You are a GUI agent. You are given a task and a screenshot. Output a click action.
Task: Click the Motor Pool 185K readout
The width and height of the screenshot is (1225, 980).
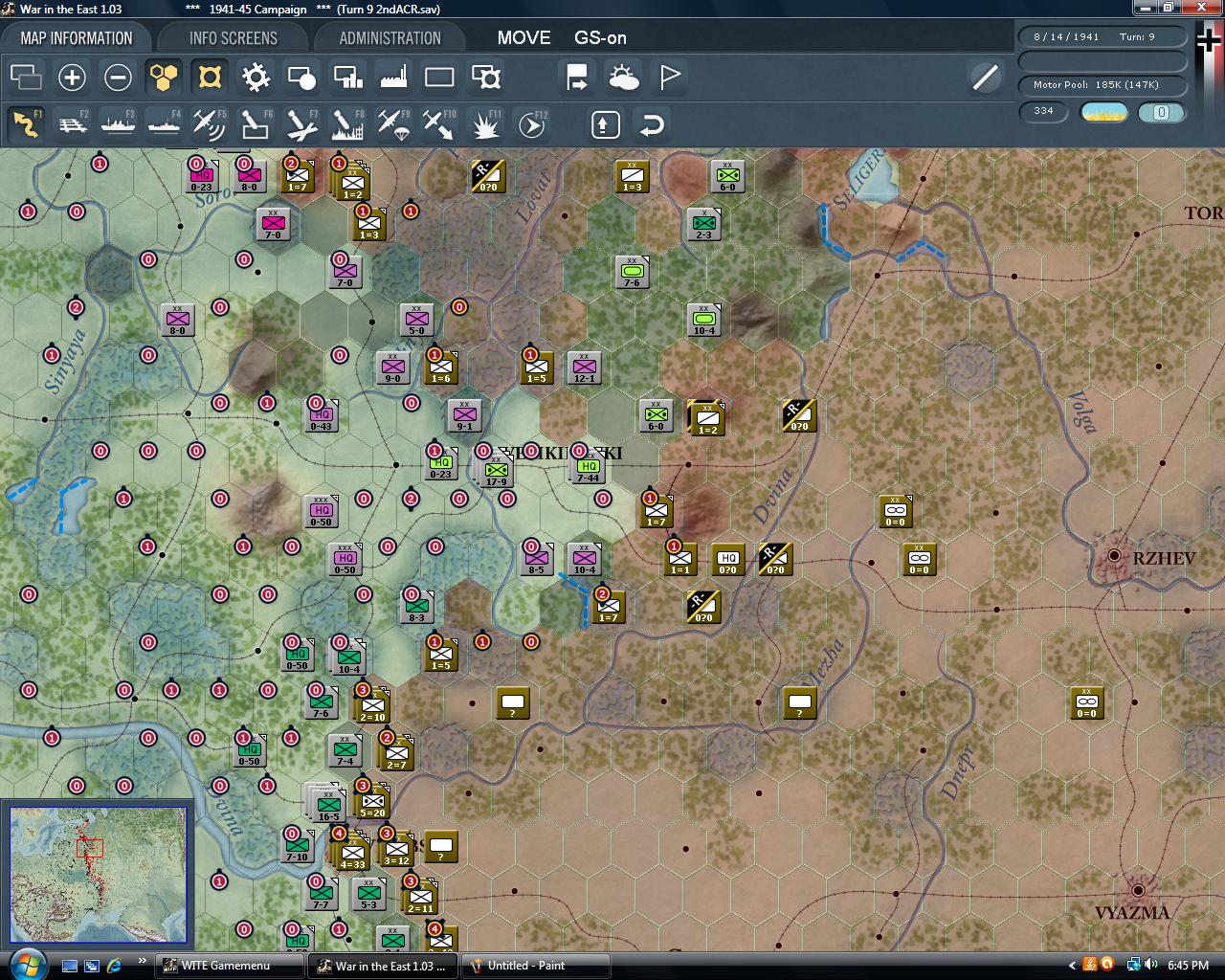click(1102, 84)
